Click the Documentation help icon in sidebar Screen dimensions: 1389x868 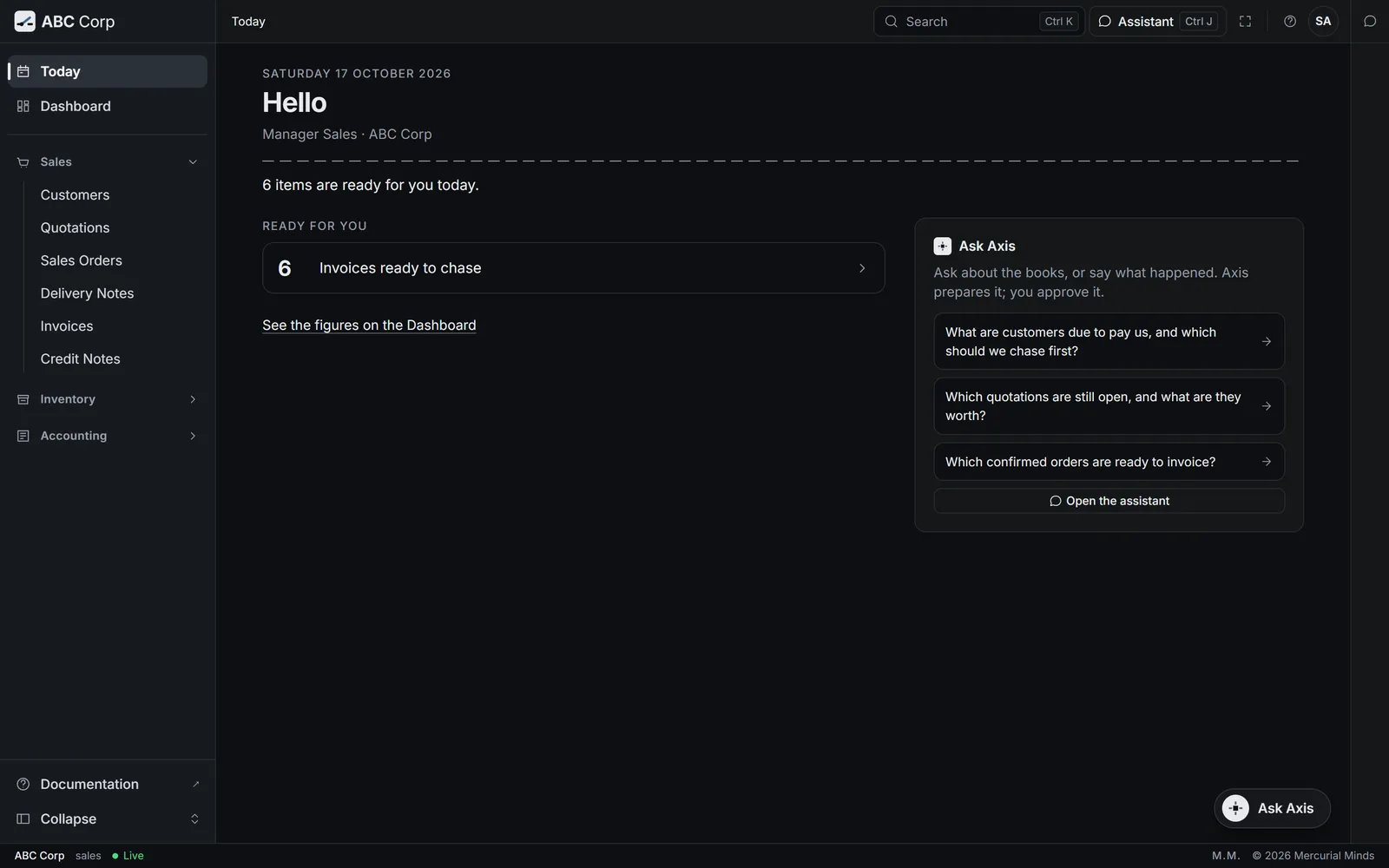23,784
